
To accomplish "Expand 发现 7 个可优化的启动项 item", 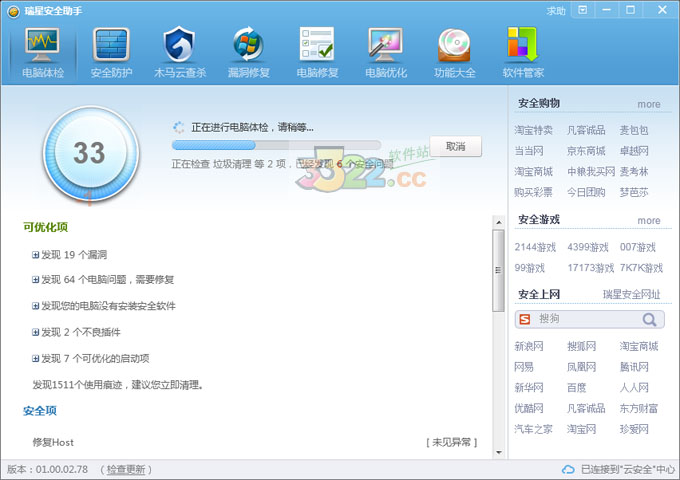I will 36,359.
